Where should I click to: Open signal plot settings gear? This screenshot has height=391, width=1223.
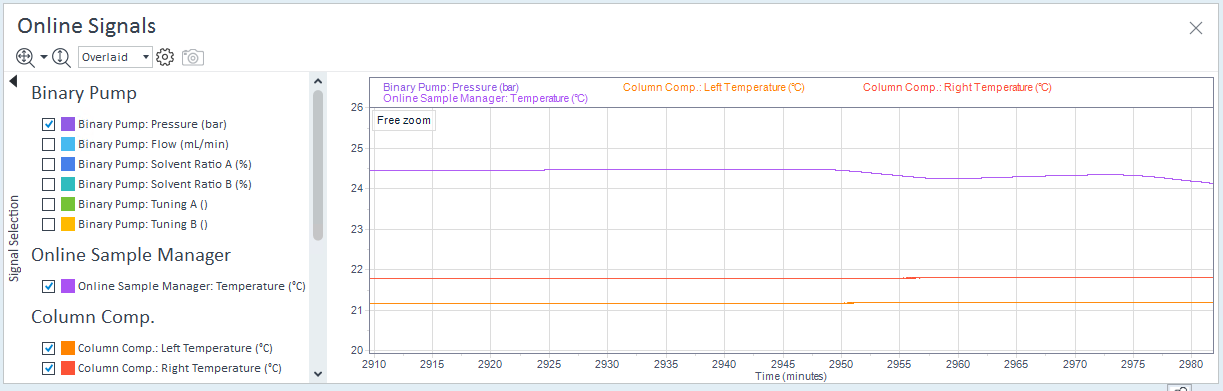[166, 57]
